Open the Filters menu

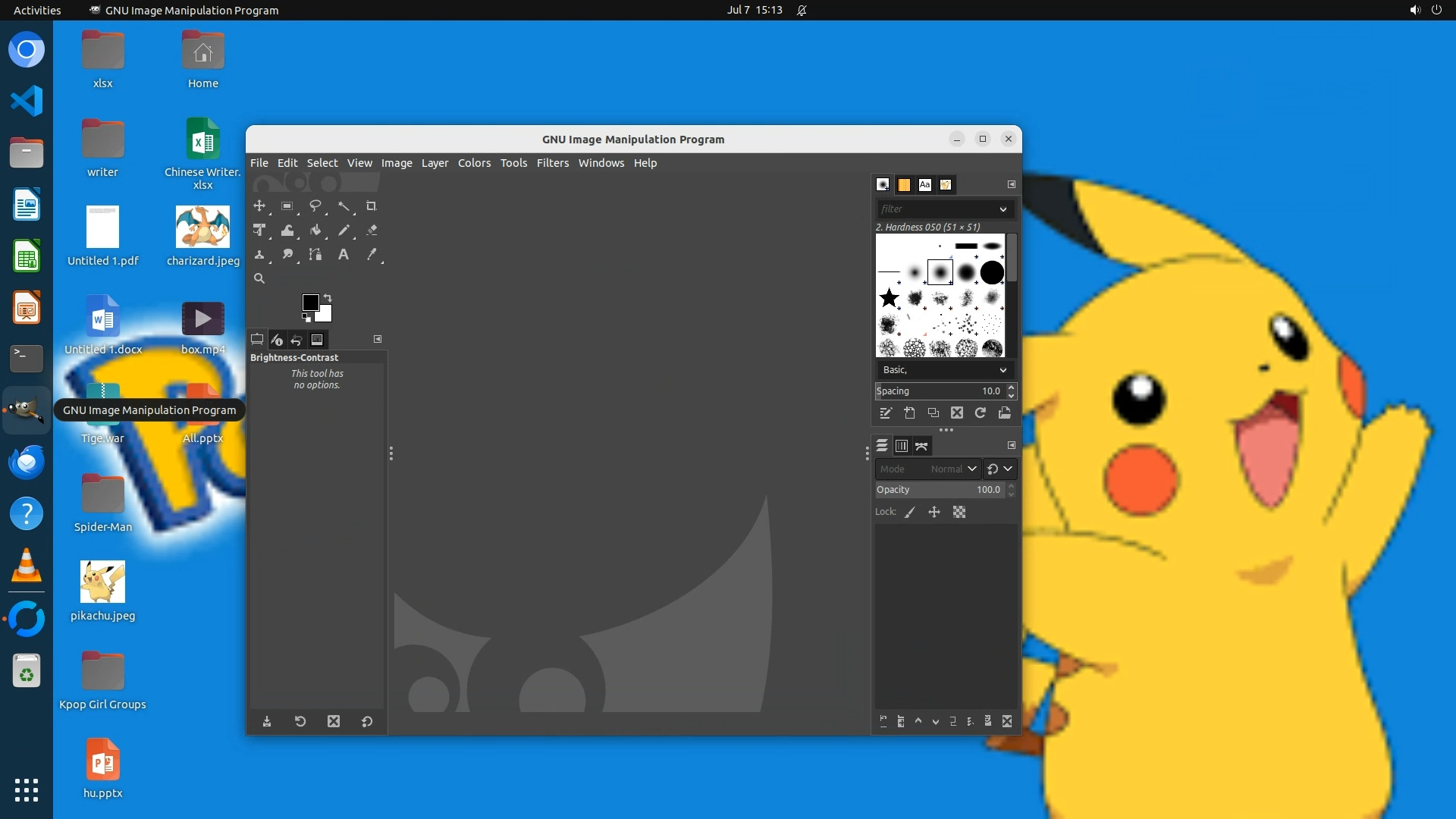[552, 163]
